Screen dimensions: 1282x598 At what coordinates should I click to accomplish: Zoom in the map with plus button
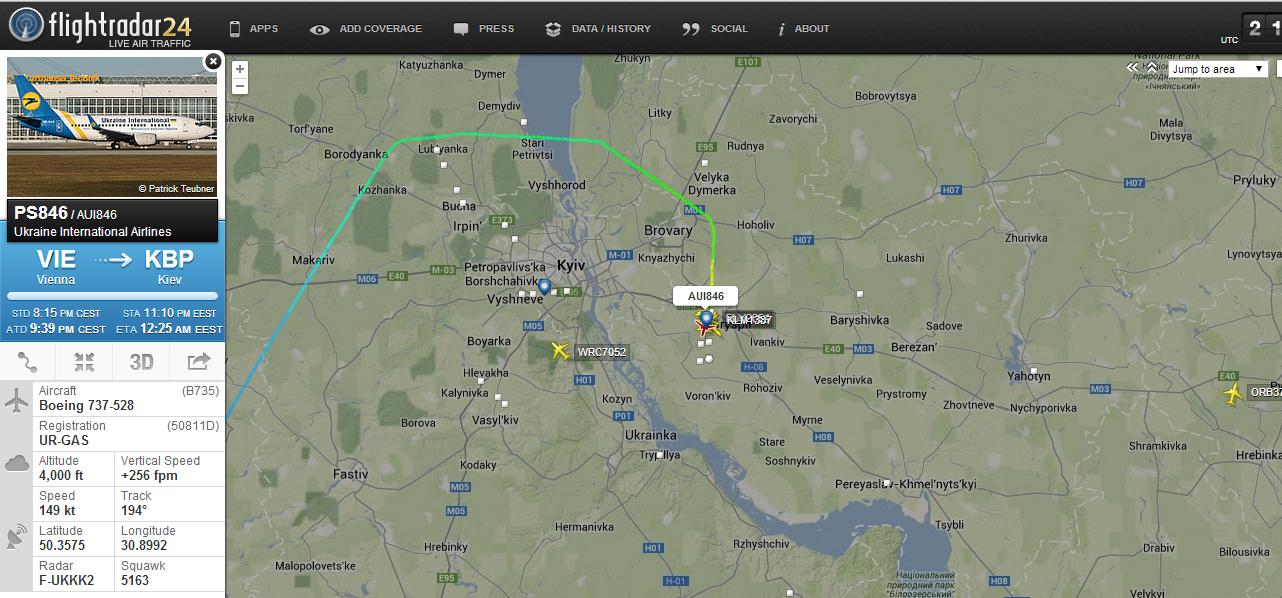tap(239, 70)
